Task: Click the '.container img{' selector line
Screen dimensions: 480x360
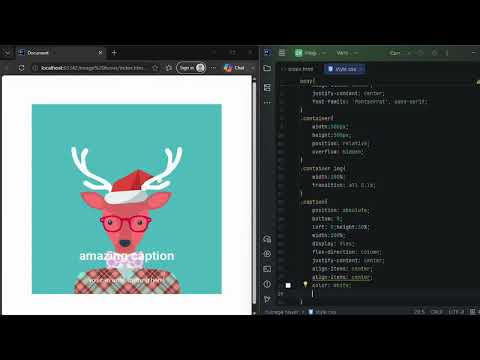Action: pyautogui.click(x=323, y=168)
